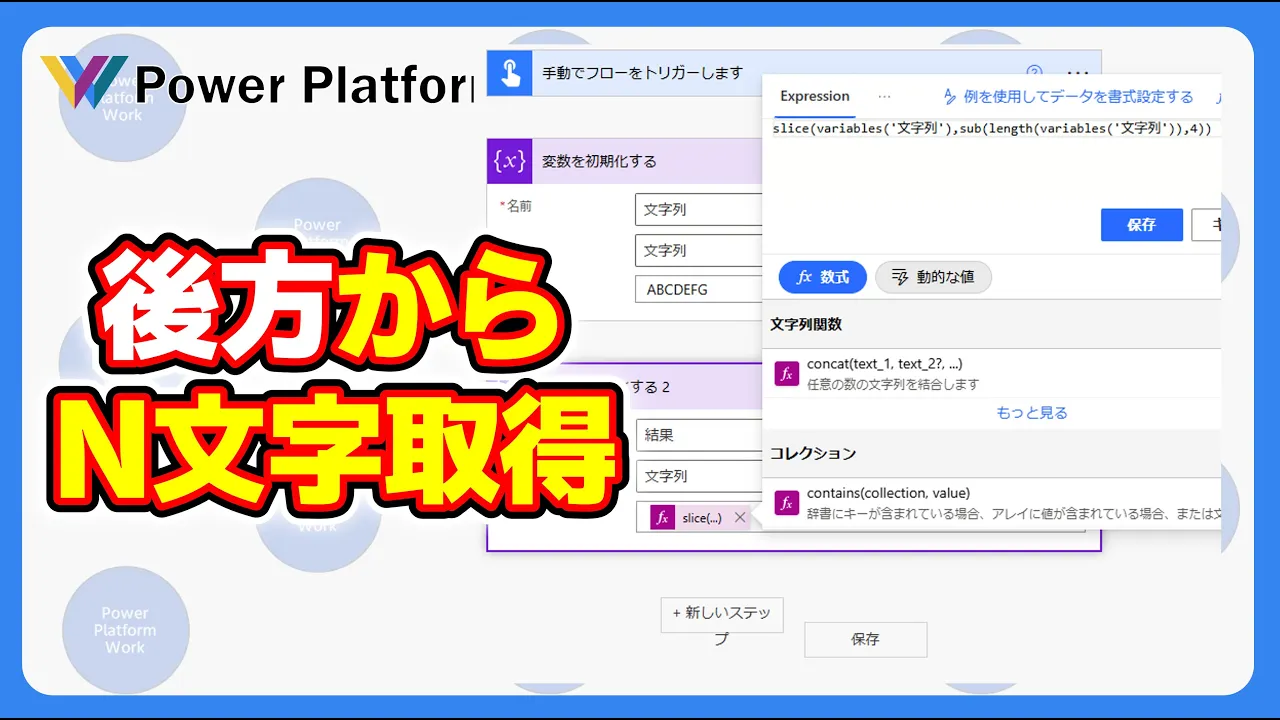Choose the concat(text_1, text_2?, ...) function

(991, 374)
